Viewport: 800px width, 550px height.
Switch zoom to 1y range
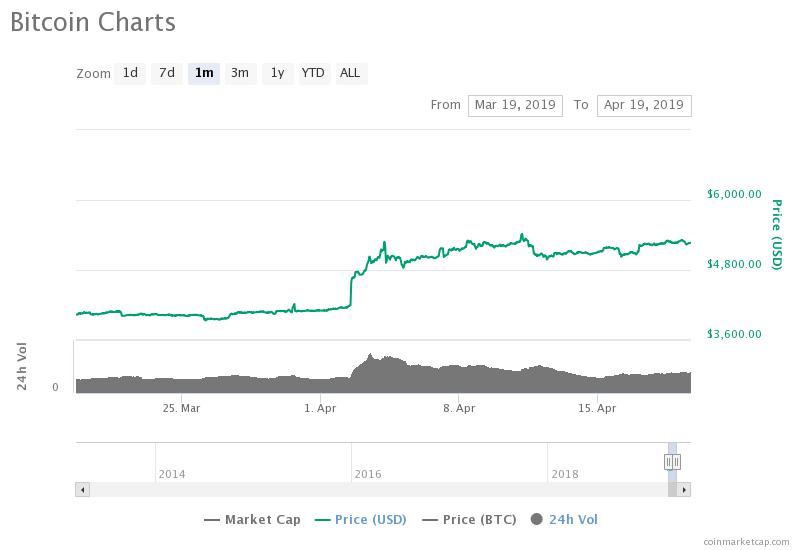(277, 73)
